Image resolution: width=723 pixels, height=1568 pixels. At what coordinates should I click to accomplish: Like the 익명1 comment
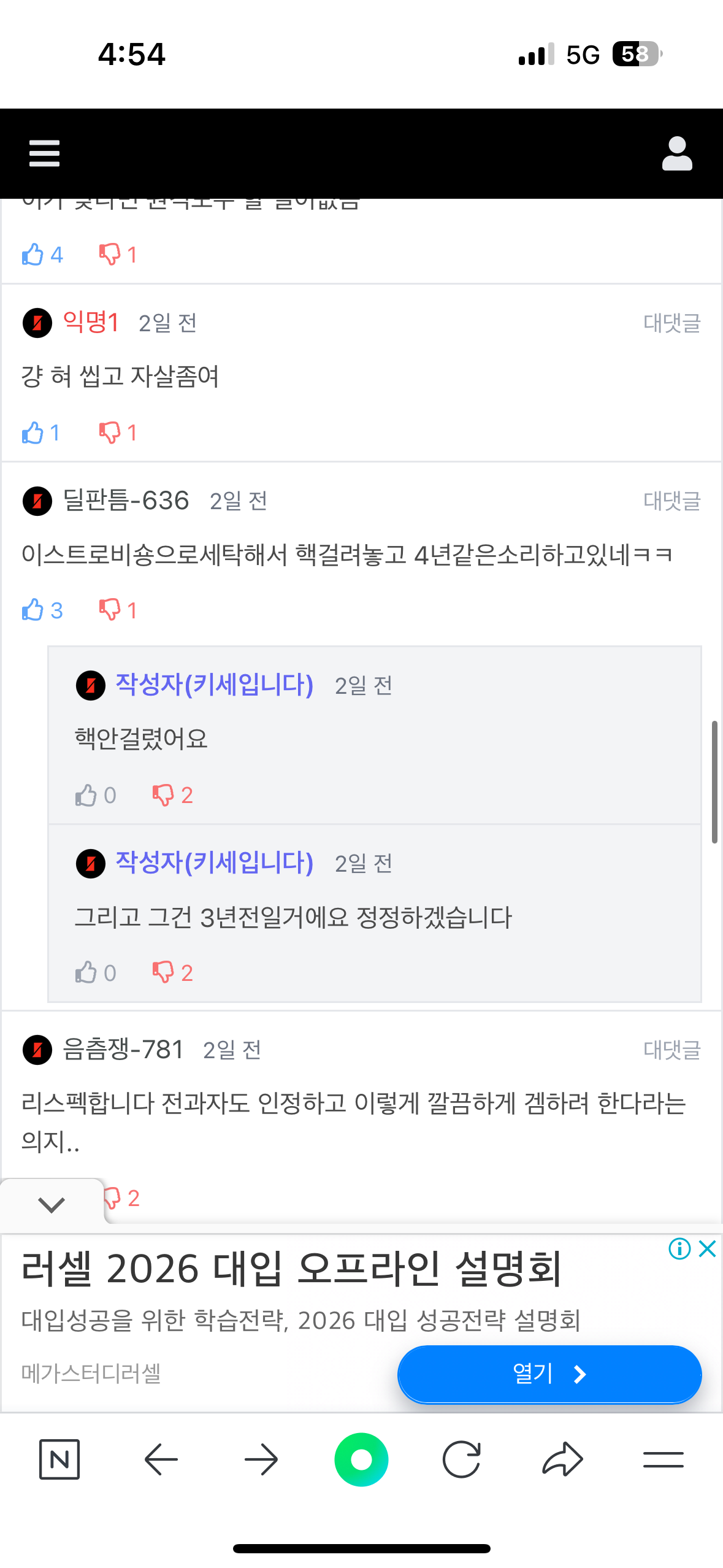tap(33, 433)
